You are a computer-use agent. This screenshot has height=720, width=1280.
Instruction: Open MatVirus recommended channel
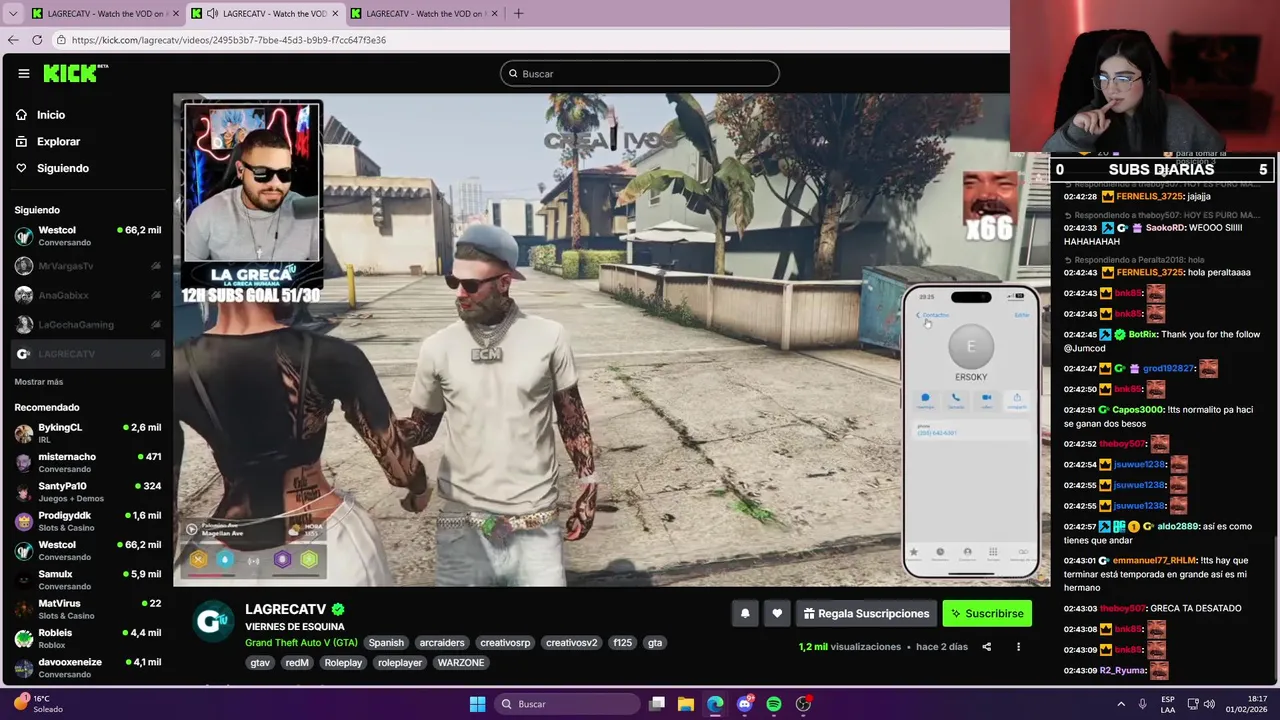(88, 609)
